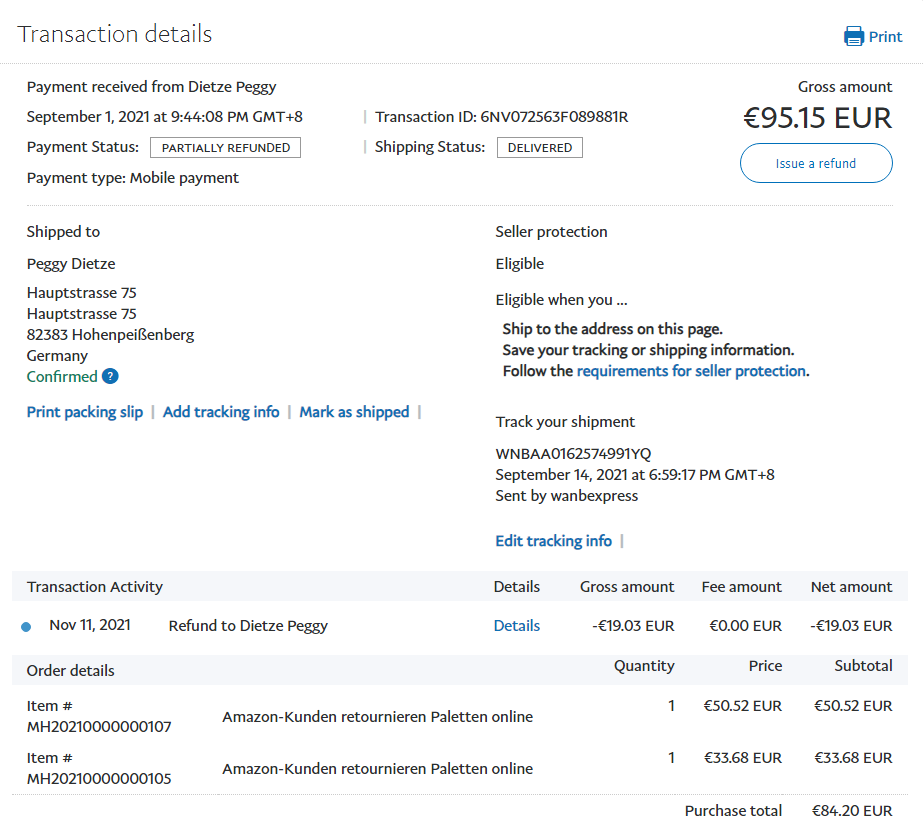
Task: Click the Transaction ID 6NV072563F089881R
Action: (x=554, y=117)
